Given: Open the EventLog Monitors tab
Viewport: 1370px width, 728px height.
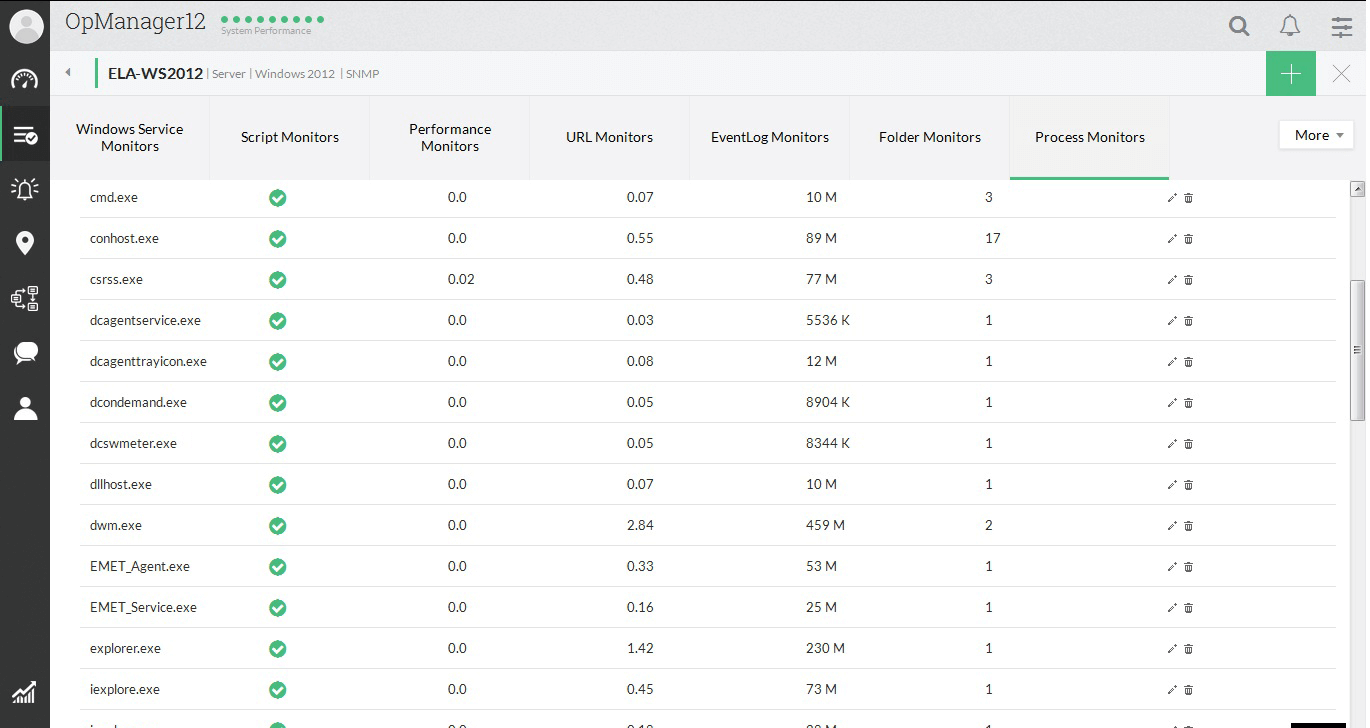Looking at the screenshot, I should coord(770,137).
